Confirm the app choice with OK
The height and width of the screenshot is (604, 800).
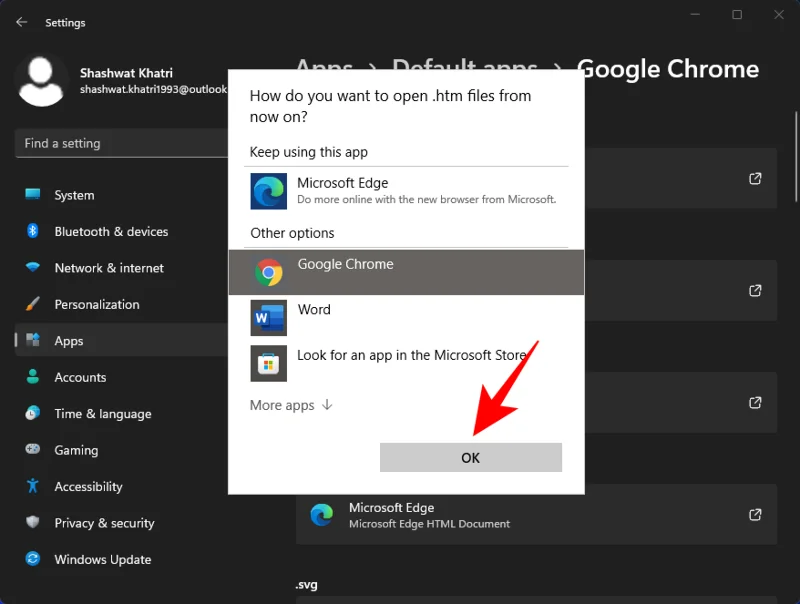(x=470, y=457)
